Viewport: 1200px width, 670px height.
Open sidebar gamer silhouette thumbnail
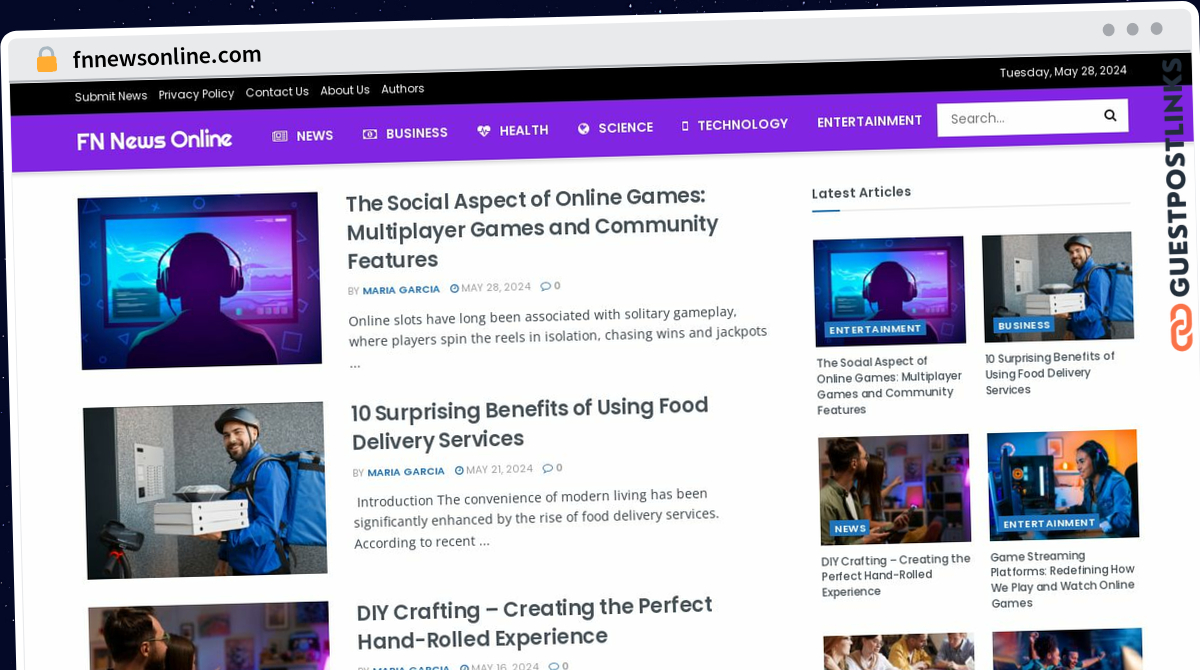pyautogui.click(x=889, y=291)
